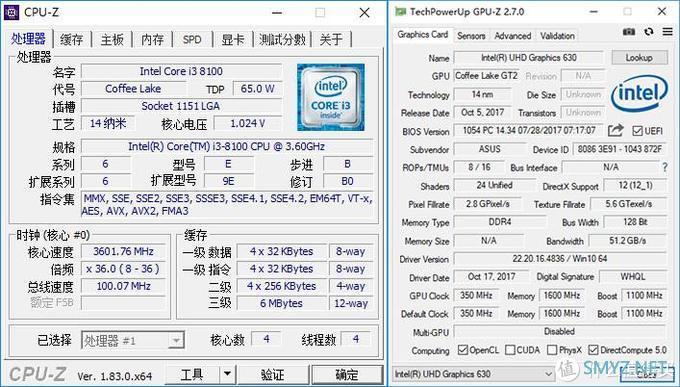Click the TDP value 65.0 W

(x=257, y=89)
